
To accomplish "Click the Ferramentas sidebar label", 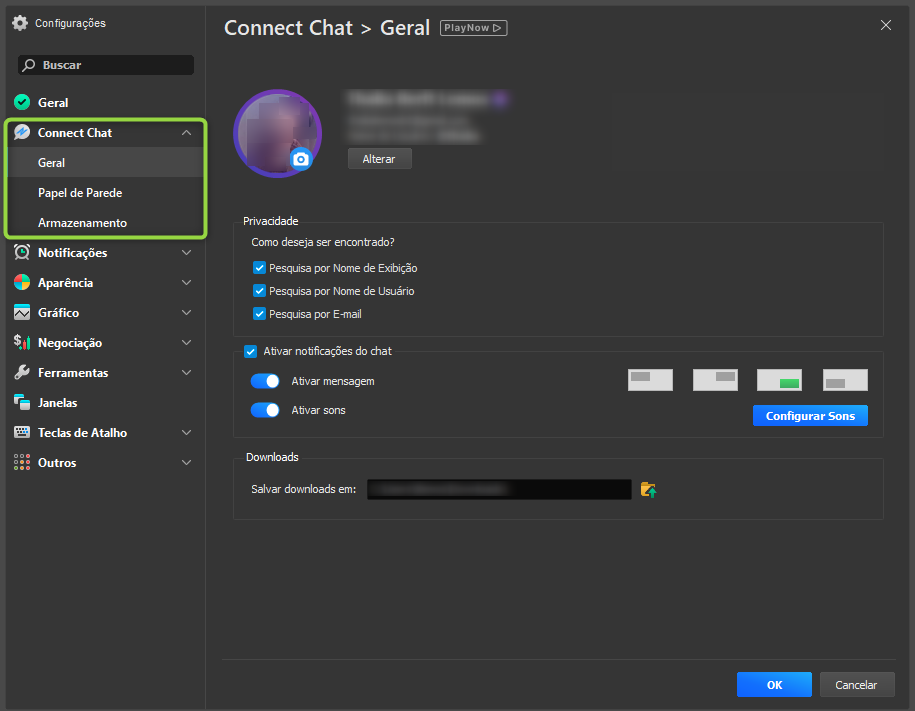I will point(73,373).
